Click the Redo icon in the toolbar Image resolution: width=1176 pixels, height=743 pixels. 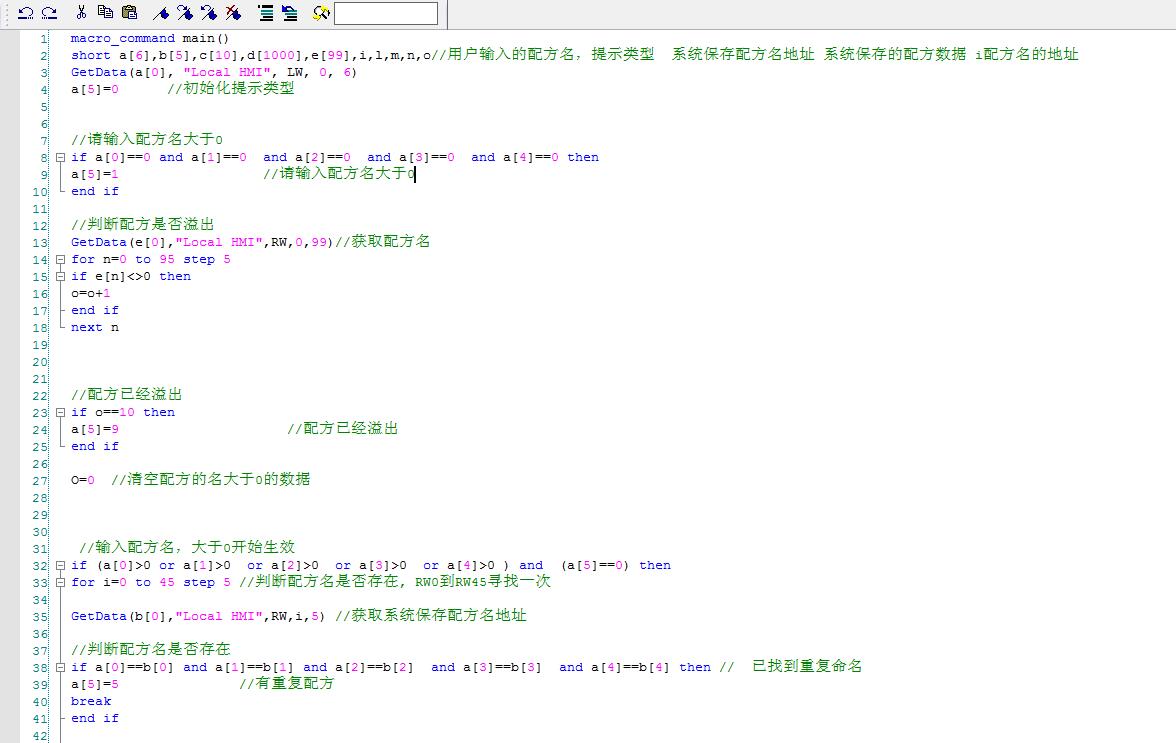[48, 13]
